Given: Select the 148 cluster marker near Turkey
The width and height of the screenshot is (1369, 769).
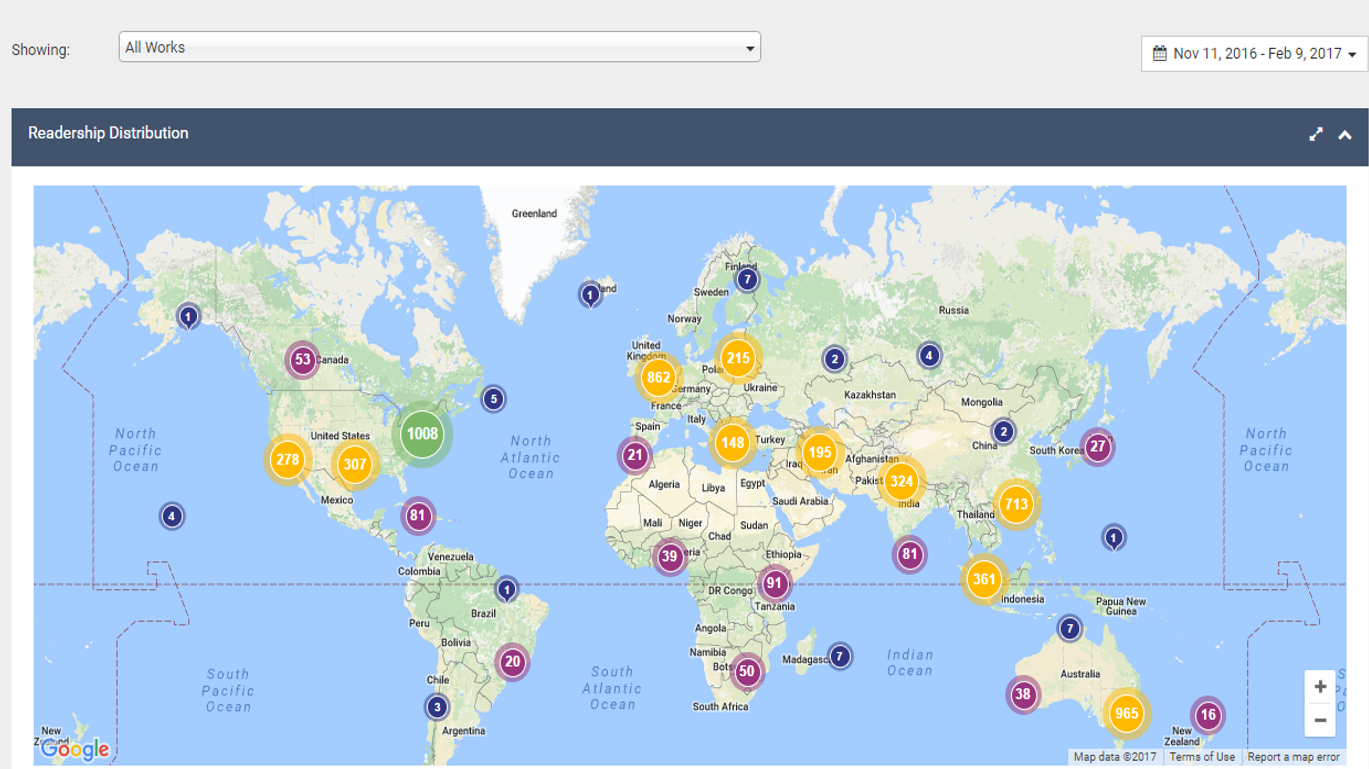Looking at the screenshot, I should click(x=733, y=442).
